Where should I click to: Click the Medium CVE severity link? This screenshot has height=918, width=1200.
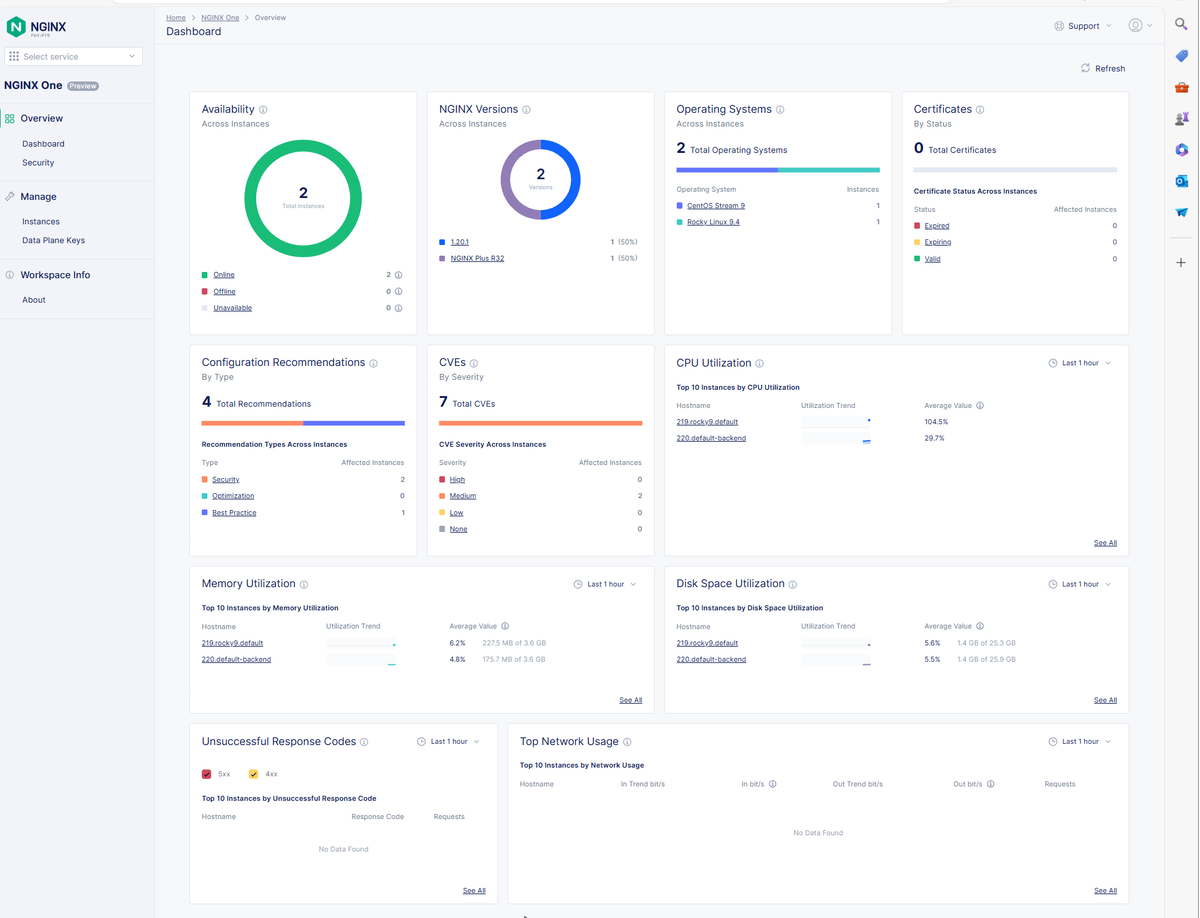(x=463, y=496)
